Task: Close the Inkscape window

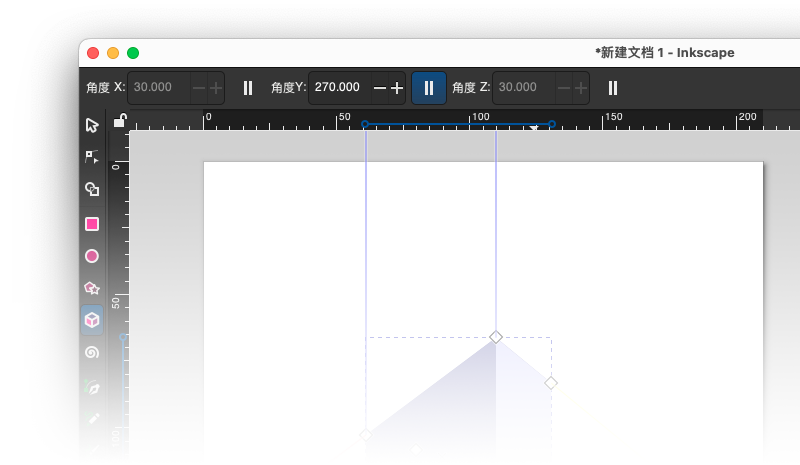Action: (x=93, y=53)
